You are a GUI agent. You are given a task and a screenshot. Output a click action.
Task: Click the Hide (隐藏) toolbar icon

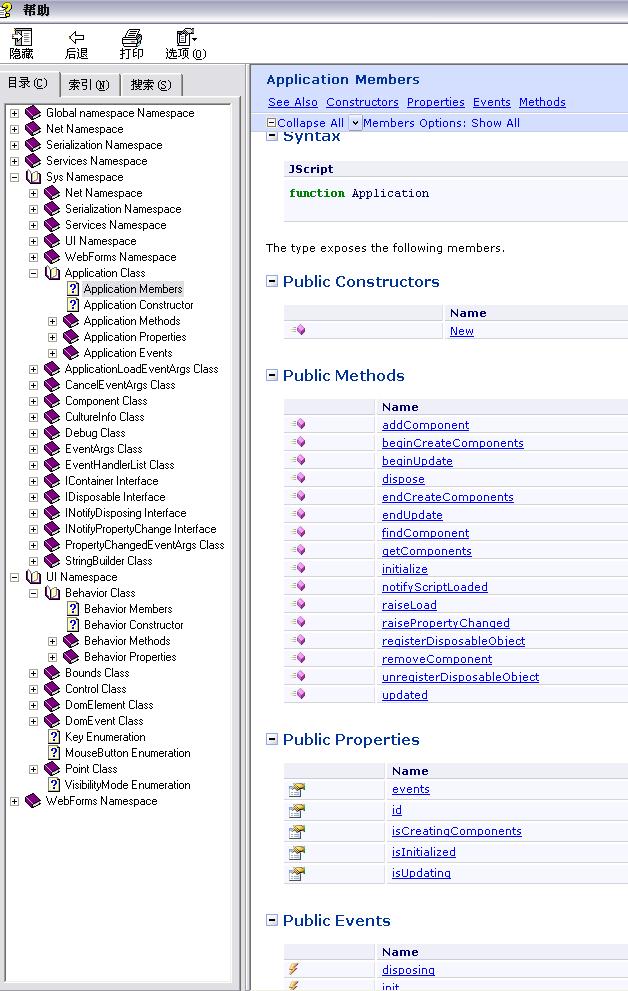(21, 38)
